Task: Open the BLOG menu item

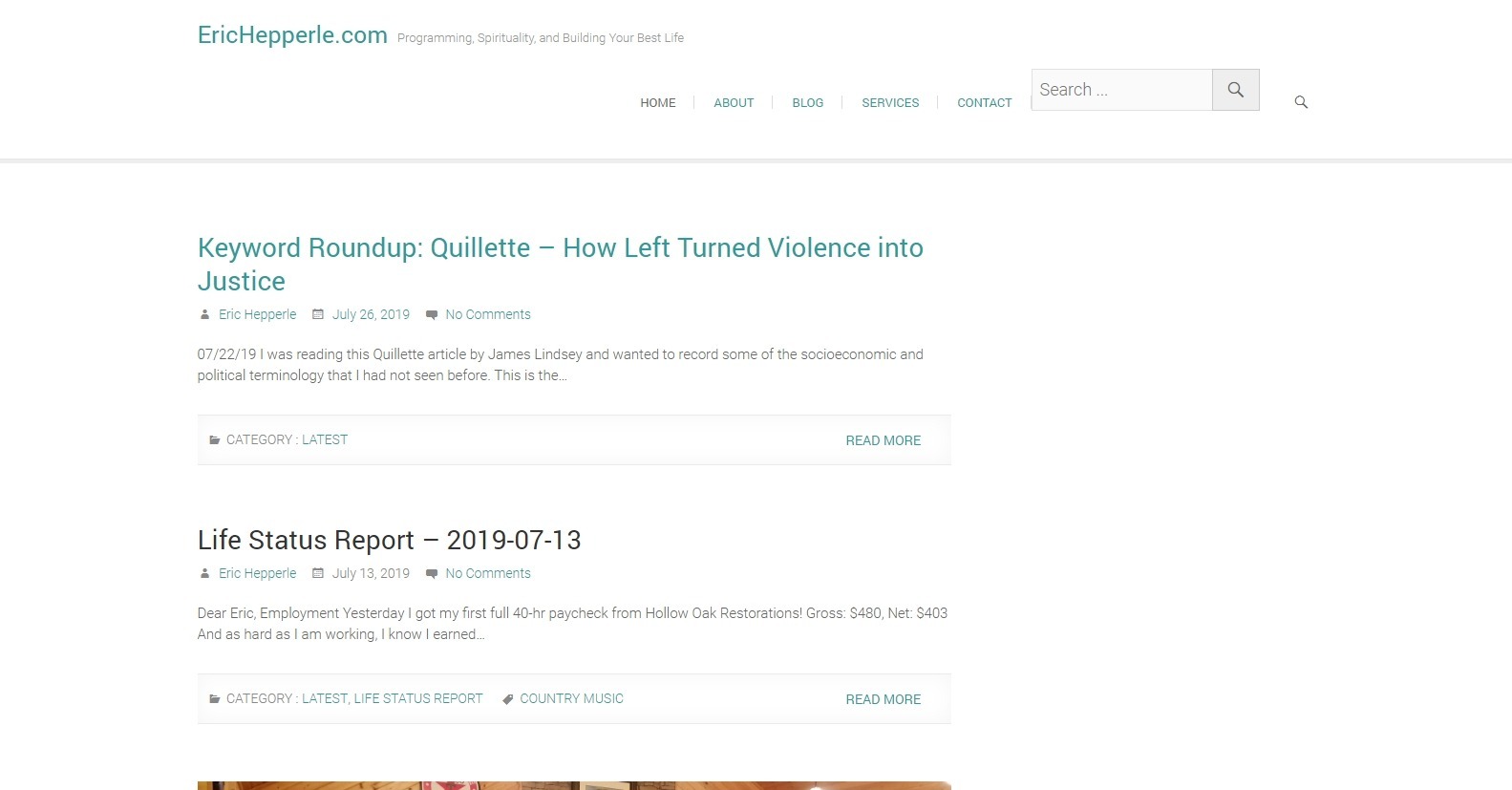Action: coord(808,102)
